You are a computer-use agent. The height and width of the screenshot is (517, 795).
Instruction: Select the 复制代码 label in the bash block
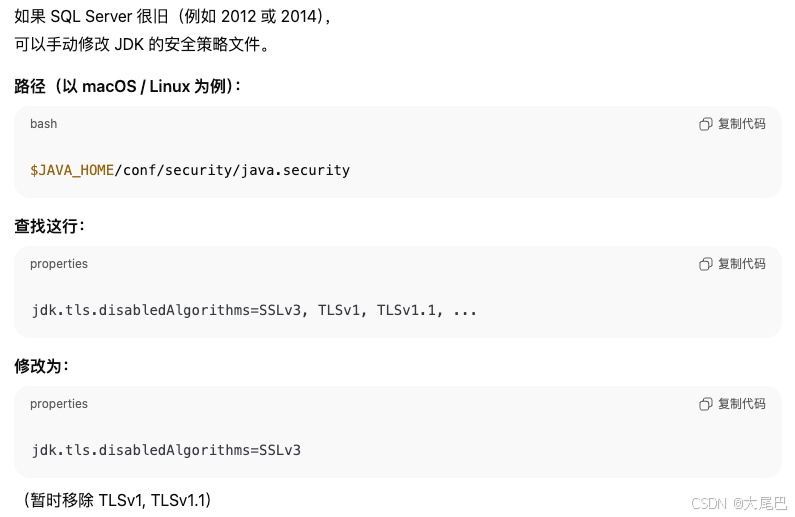[742, 124]
